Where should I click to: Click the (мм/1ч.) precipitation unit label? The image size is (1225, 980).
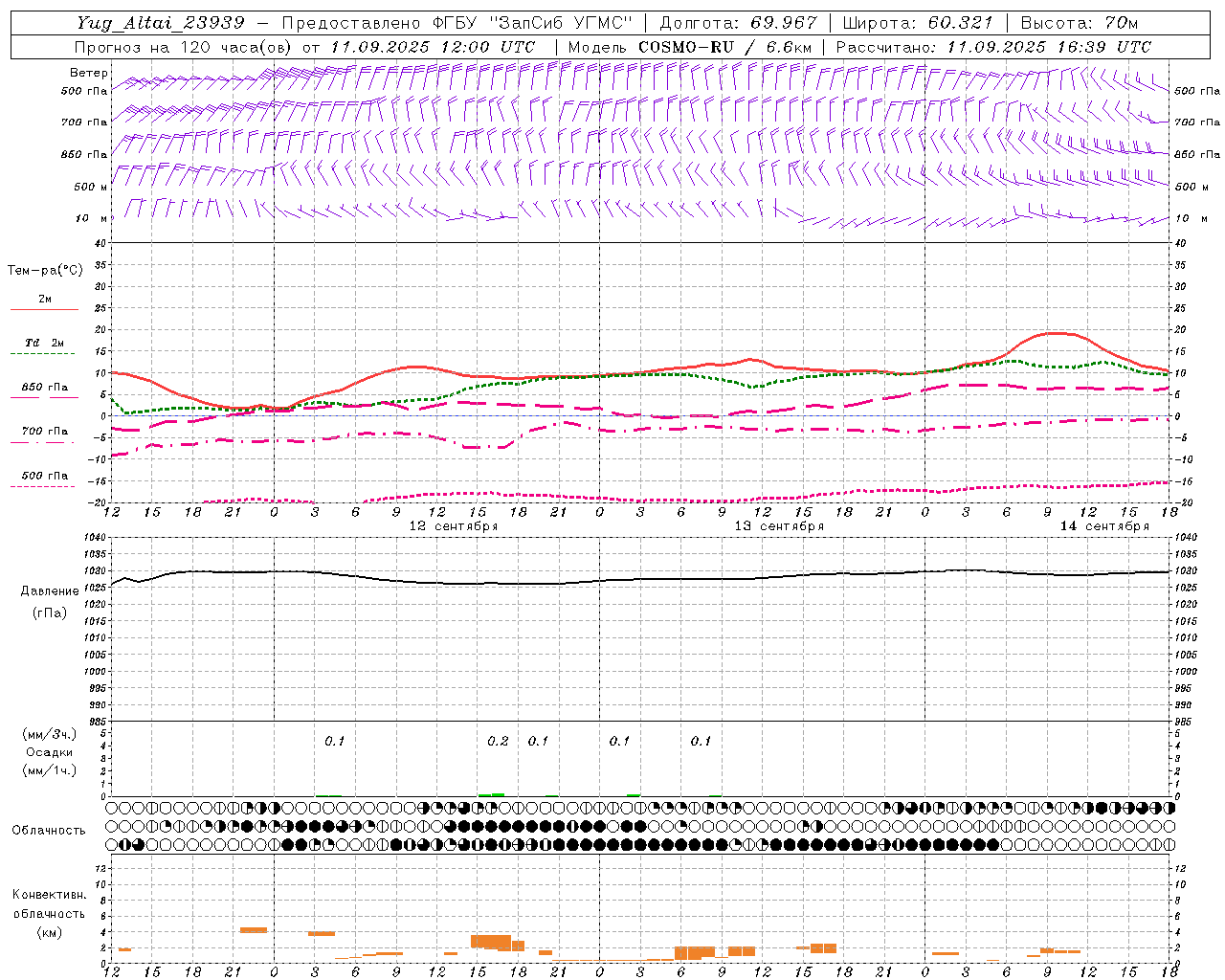click(50, 770)
